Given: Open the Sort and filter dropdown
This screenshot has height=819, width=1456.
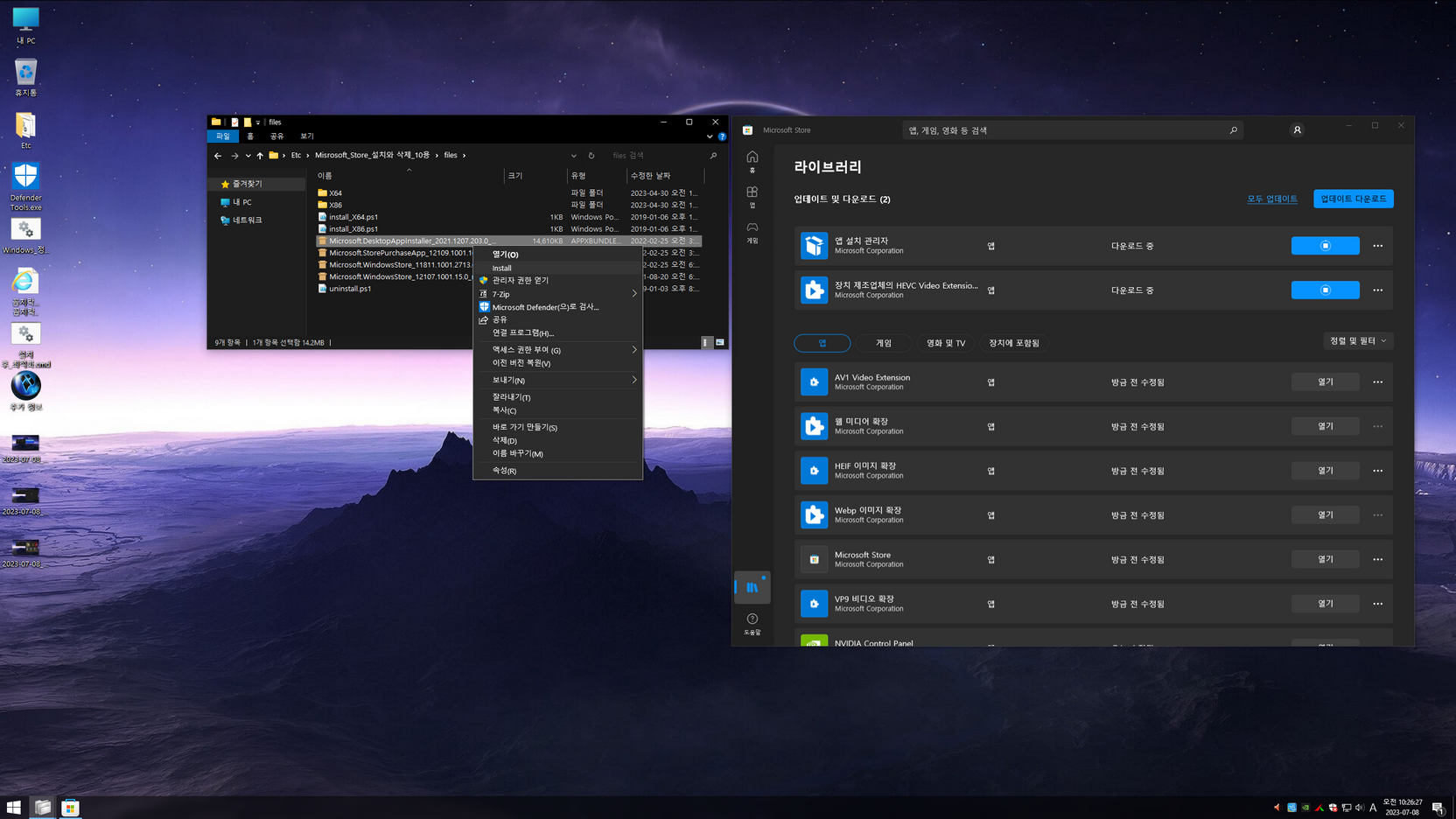Looking at the screenshot, I should (1358, 341).
